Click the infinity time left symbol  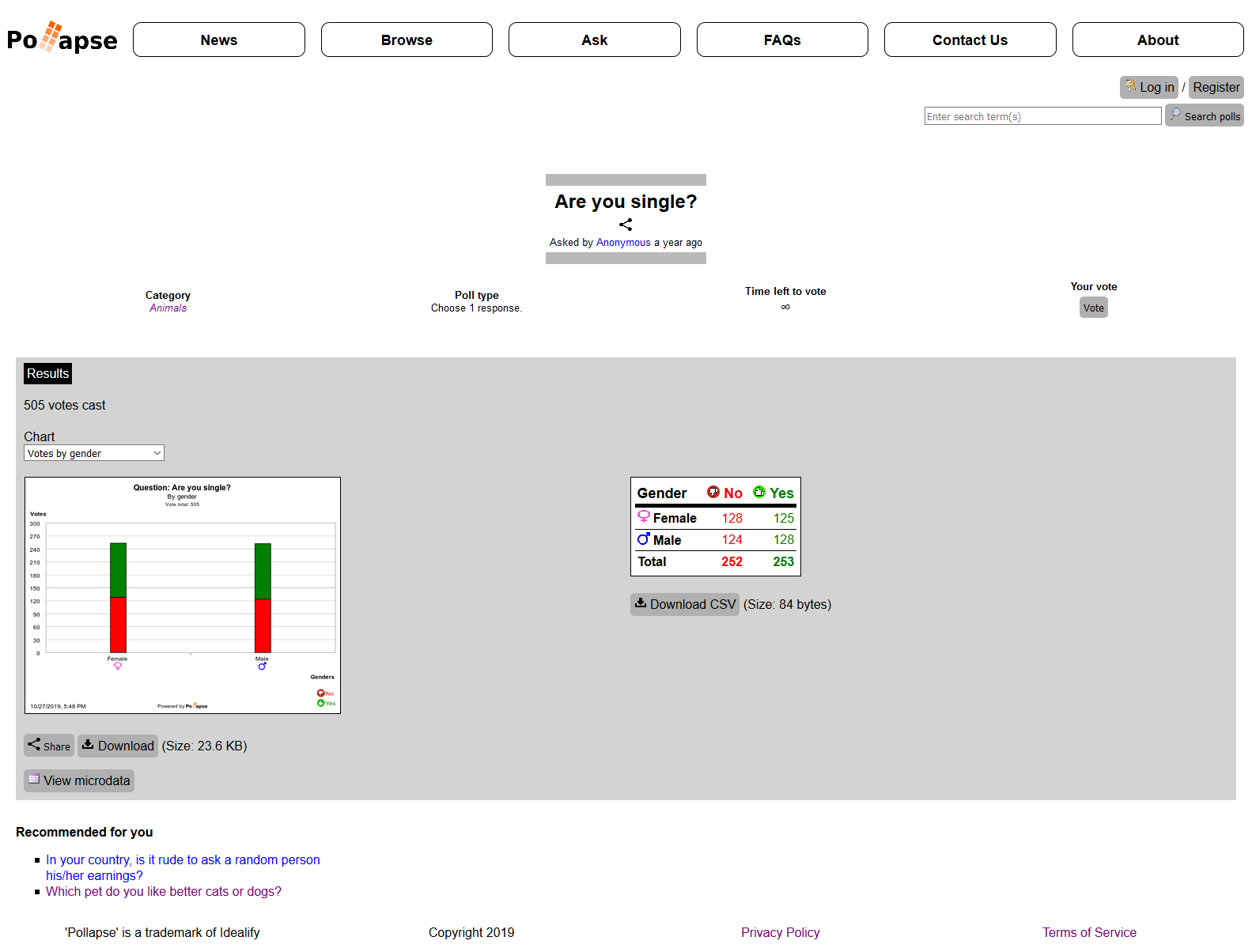click(785, 307)
